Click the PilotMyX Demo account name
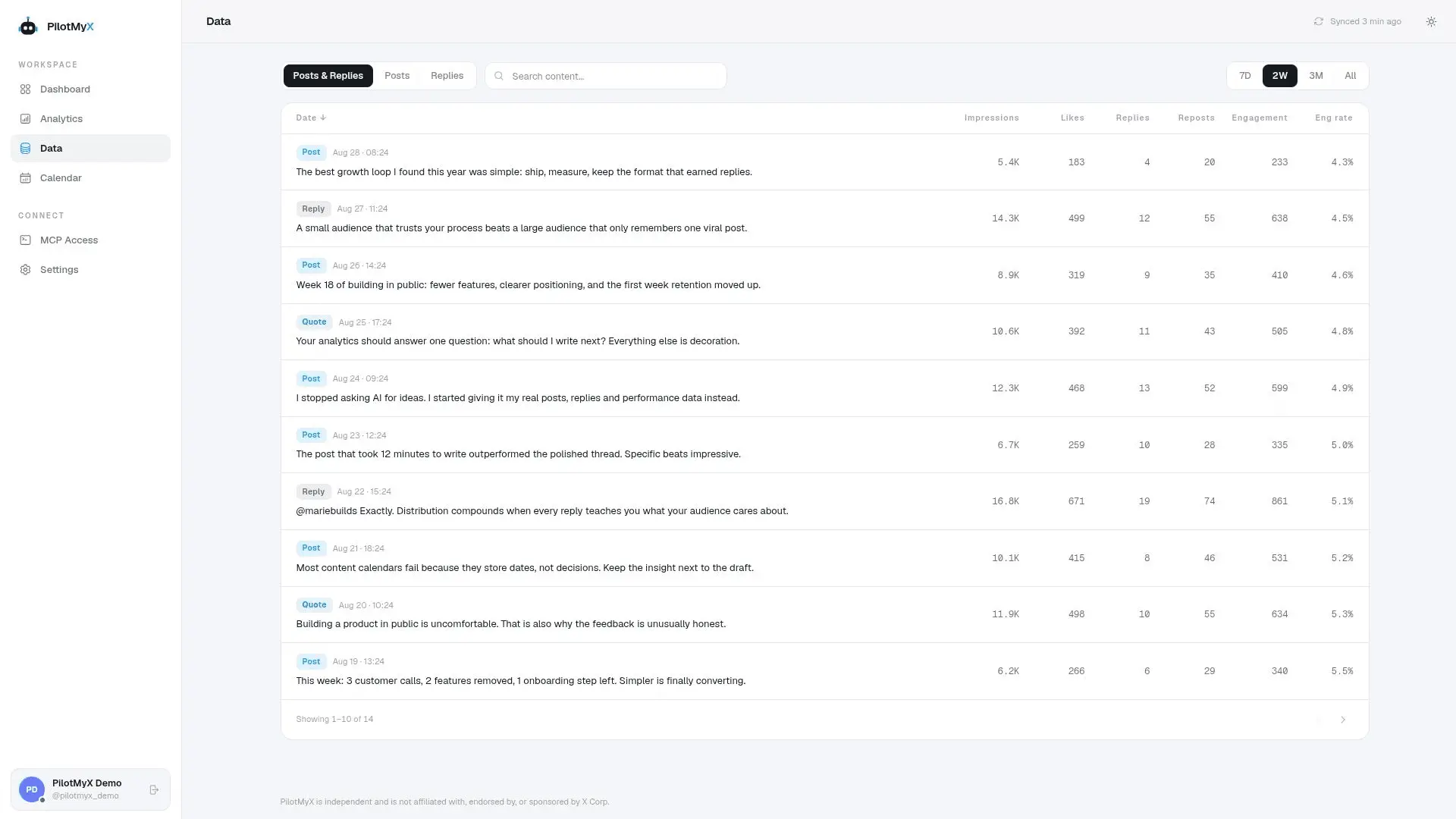The height and width of the screenshot is (819, 1456). 86,783
